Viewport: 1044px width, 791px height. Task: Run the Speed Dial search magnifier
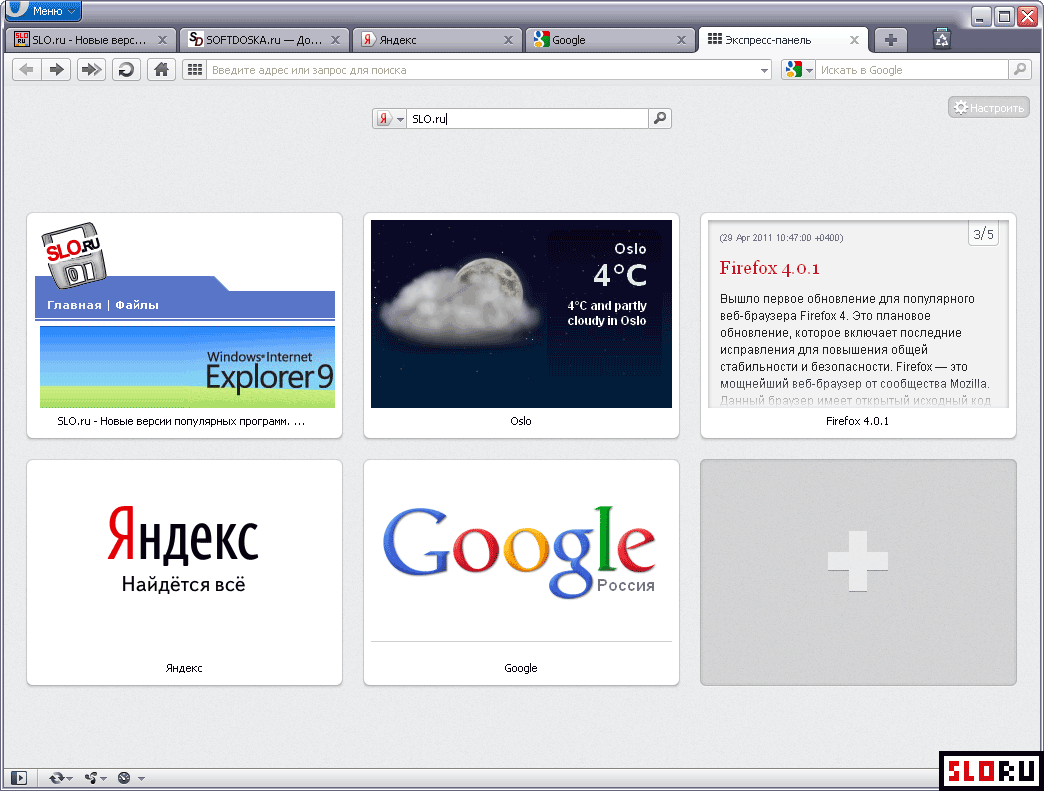click(x=660, y=119)
